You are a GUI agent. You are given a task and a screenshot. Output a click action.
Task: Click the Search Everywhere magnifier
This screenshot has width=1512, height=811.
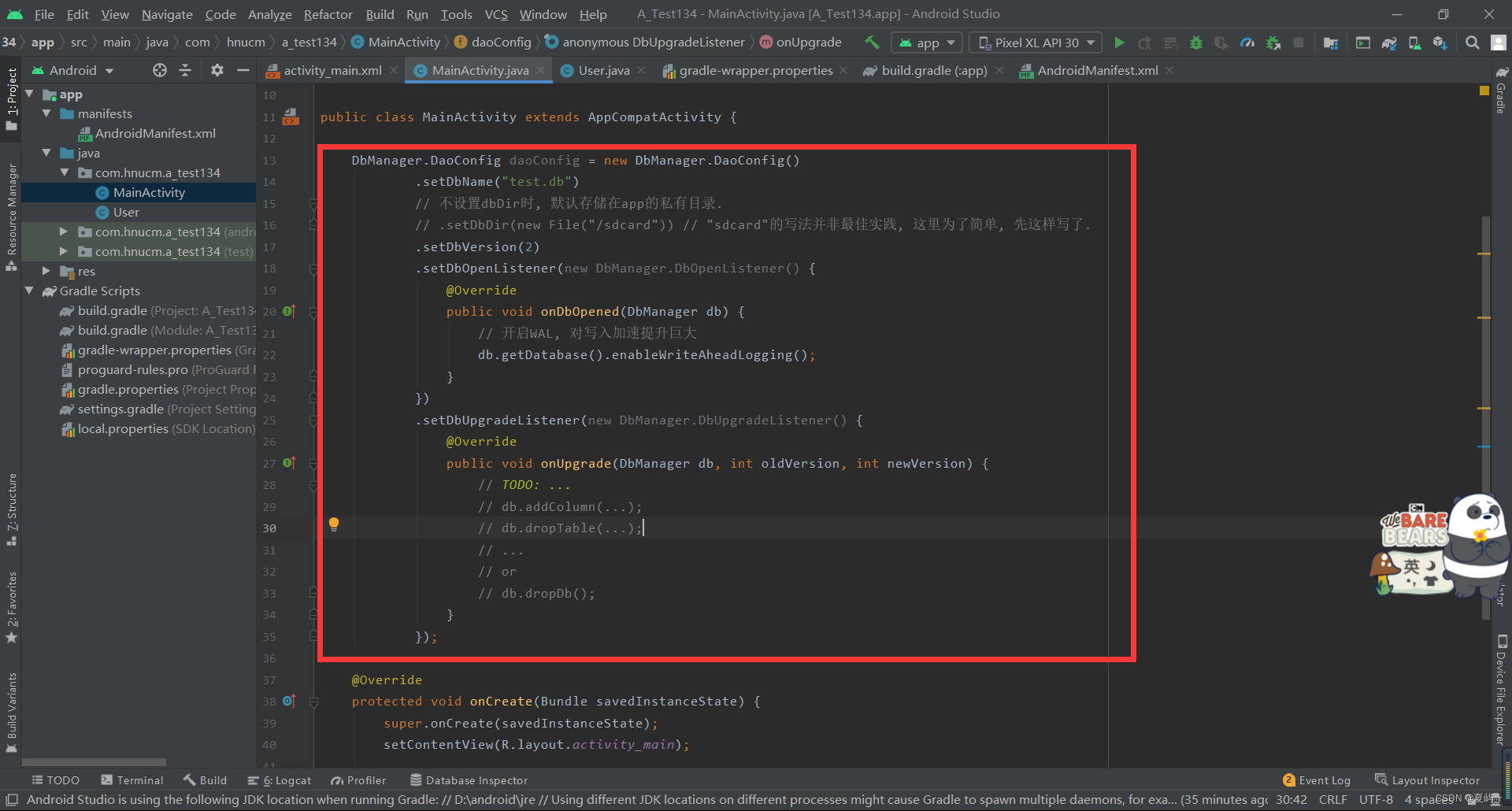click(x=1472, y=43)
